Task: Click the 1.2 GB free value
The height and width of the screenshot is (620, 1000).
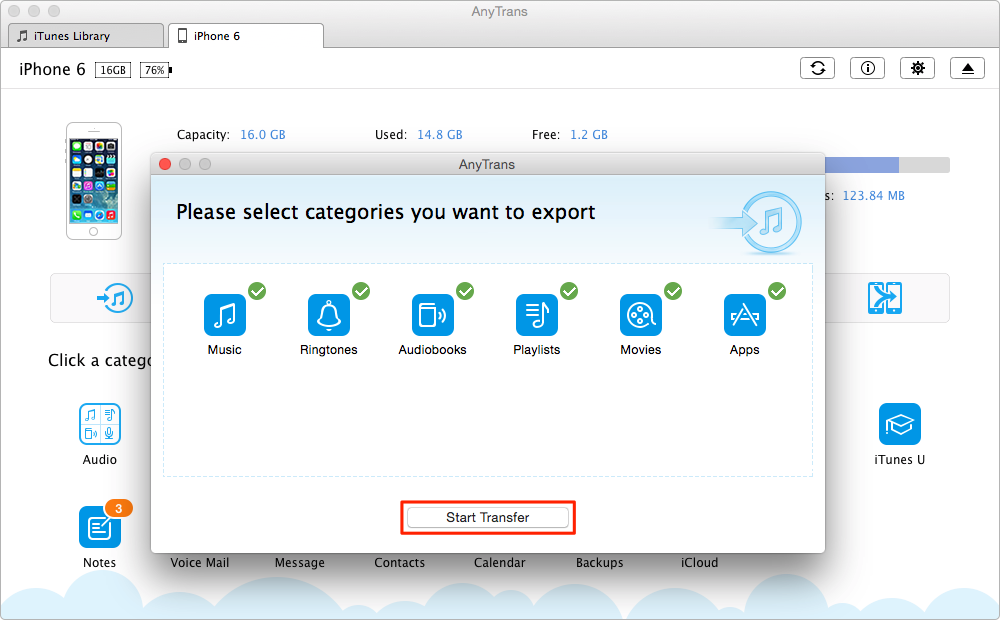Action: point(589,135)
